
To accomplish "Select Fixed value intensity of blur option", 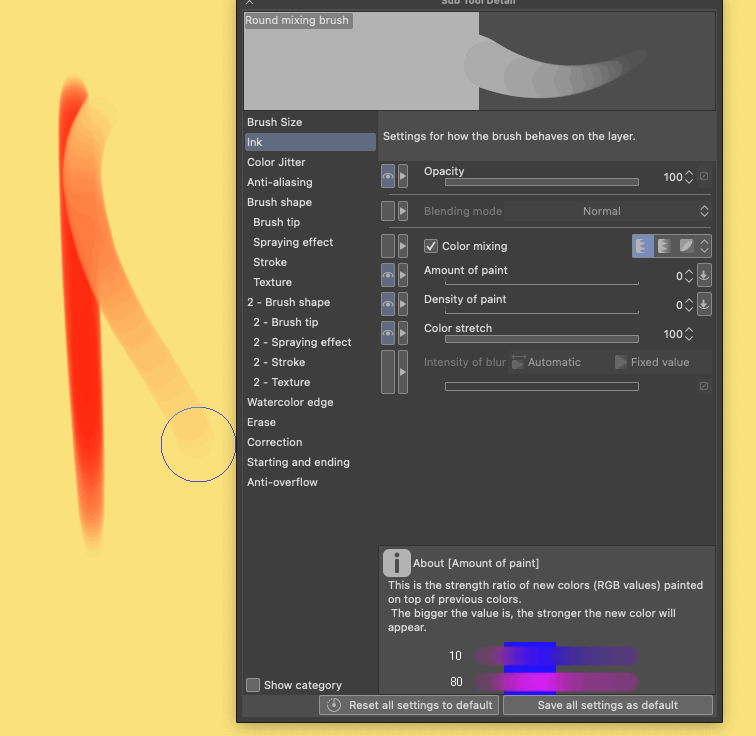I will (652, 362).
